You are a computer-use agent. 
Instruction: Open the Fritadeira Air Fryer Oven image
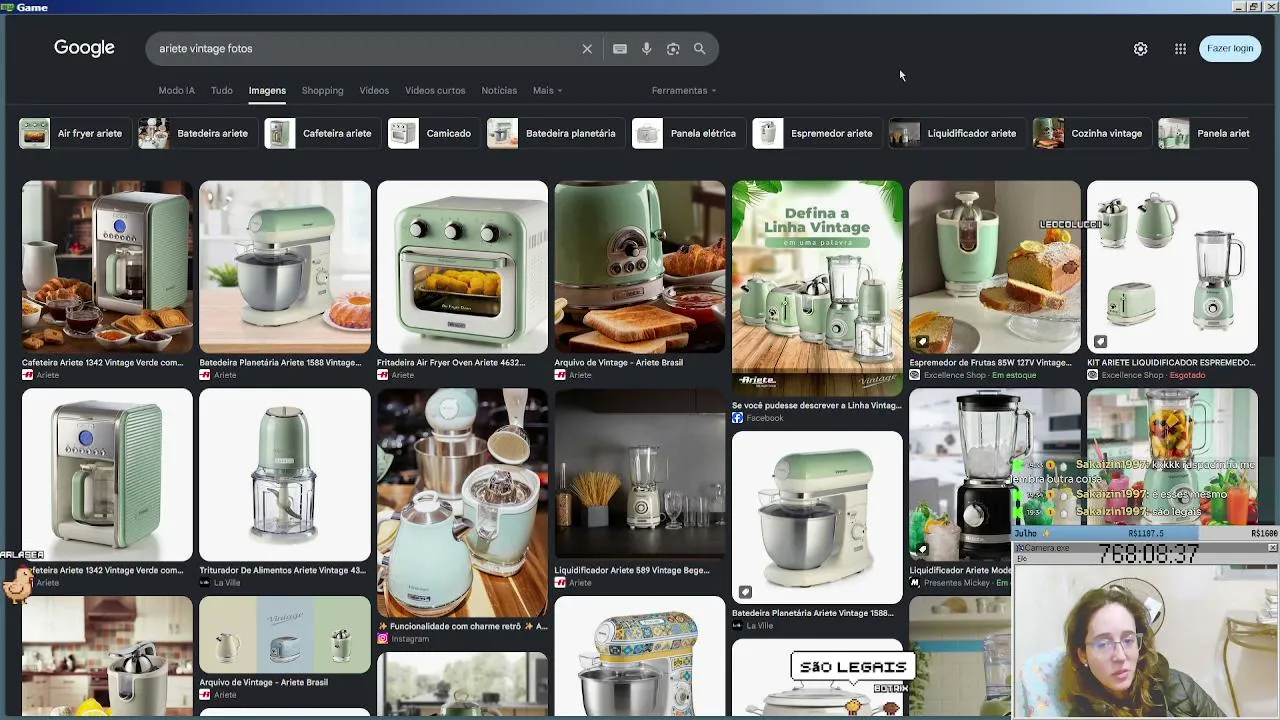[462, 267]
